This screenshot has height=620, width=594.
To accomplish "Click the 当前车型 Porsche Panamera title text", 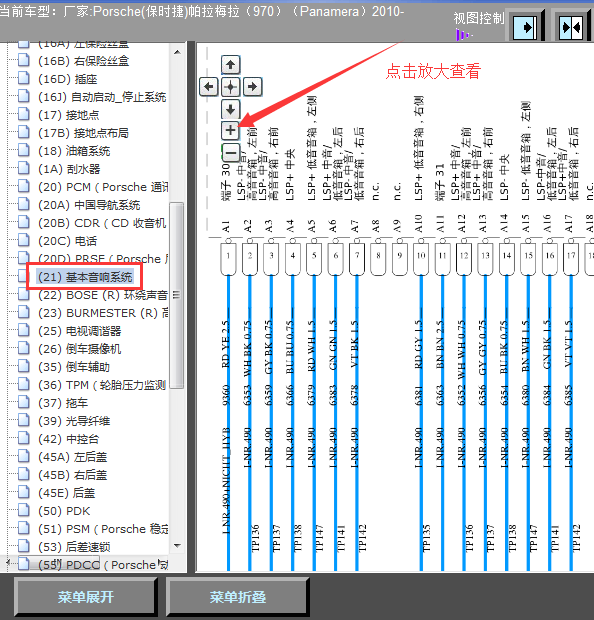I will pyautogui.click(x=202, y=11).
